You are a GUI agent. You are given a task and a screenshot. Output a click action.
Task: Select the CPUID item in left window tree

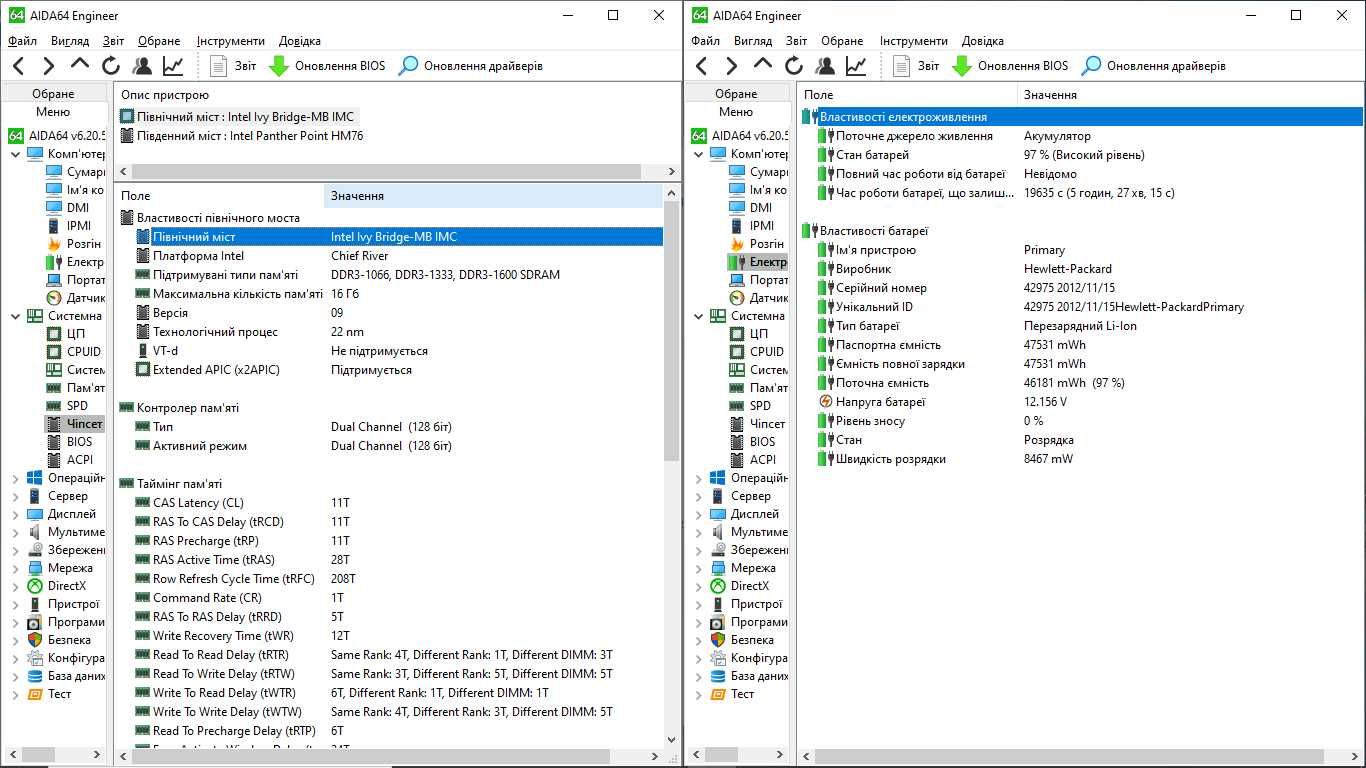tap(73, 351)
